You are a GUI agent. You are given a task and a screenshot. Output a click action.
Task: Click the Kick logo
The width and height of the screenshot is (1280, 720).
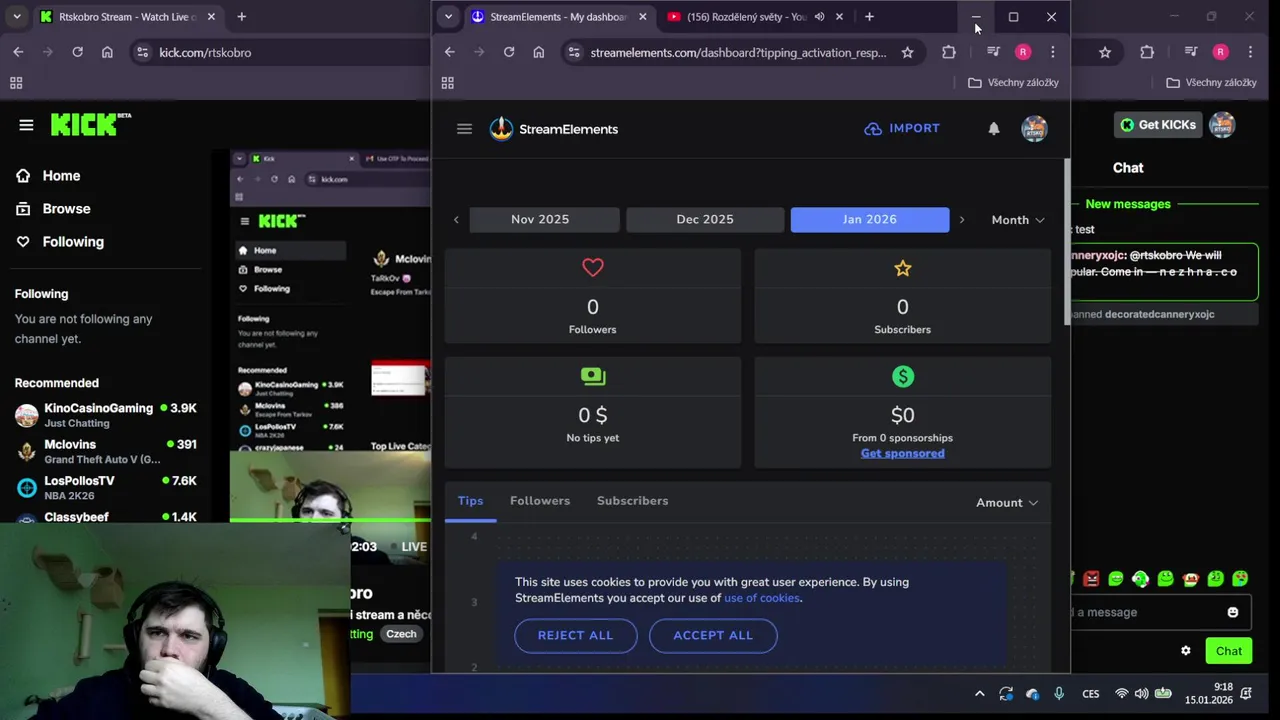click(90, 124)
